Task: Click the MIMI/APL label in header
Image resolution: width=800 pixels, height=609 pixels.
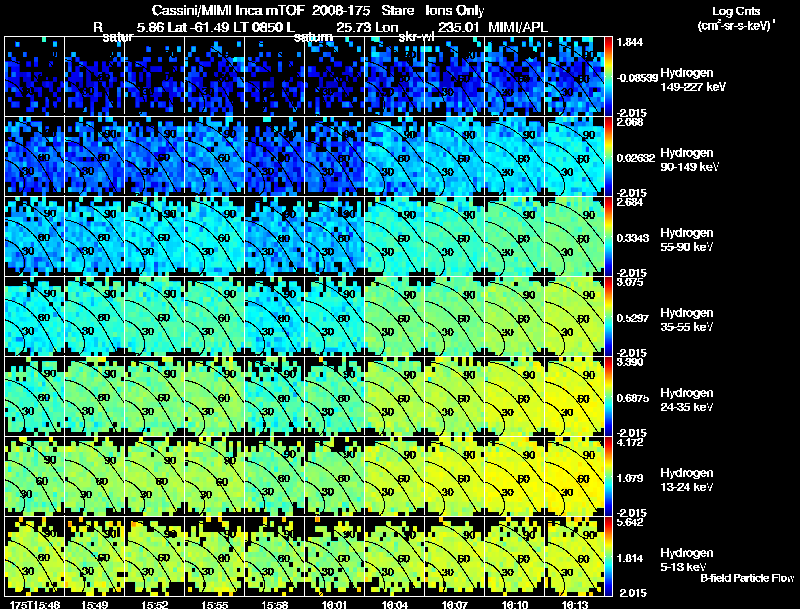Action: click(518, 27)
